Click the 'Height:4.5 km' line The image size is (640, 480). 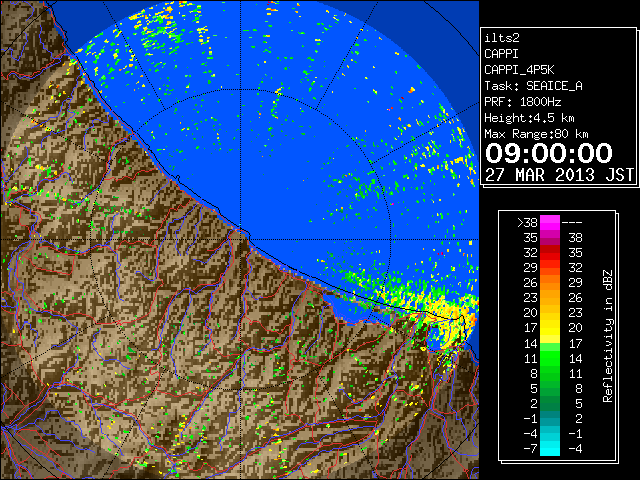tap(529, 118)
